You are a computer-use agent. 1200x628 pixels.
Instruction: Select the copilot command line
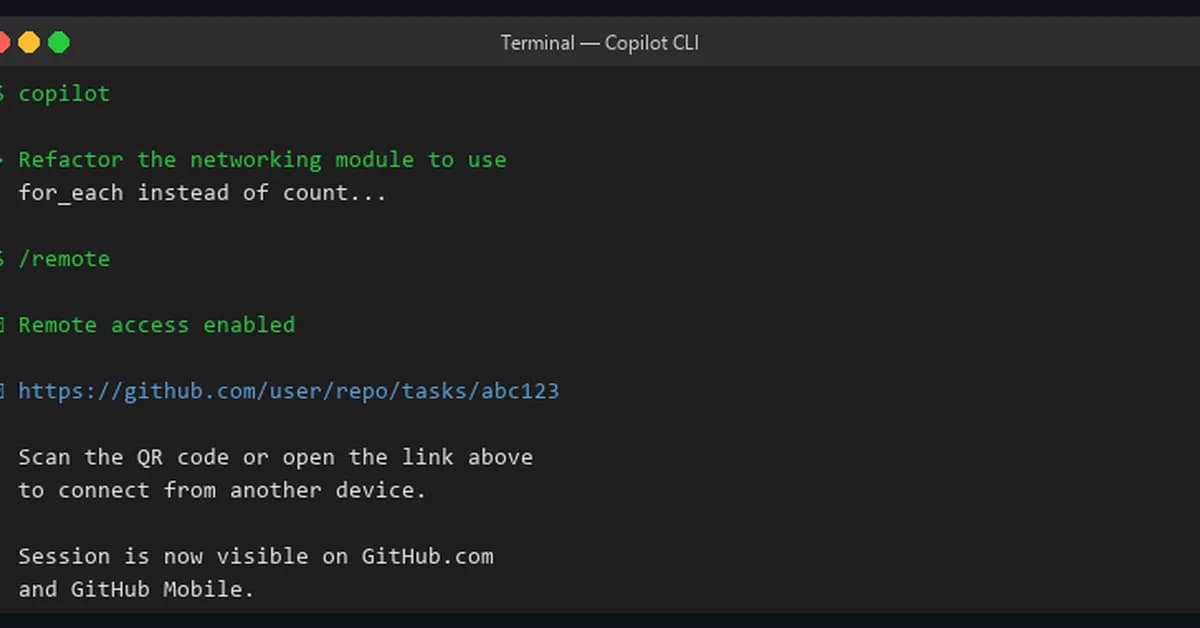tap(64, 92)
